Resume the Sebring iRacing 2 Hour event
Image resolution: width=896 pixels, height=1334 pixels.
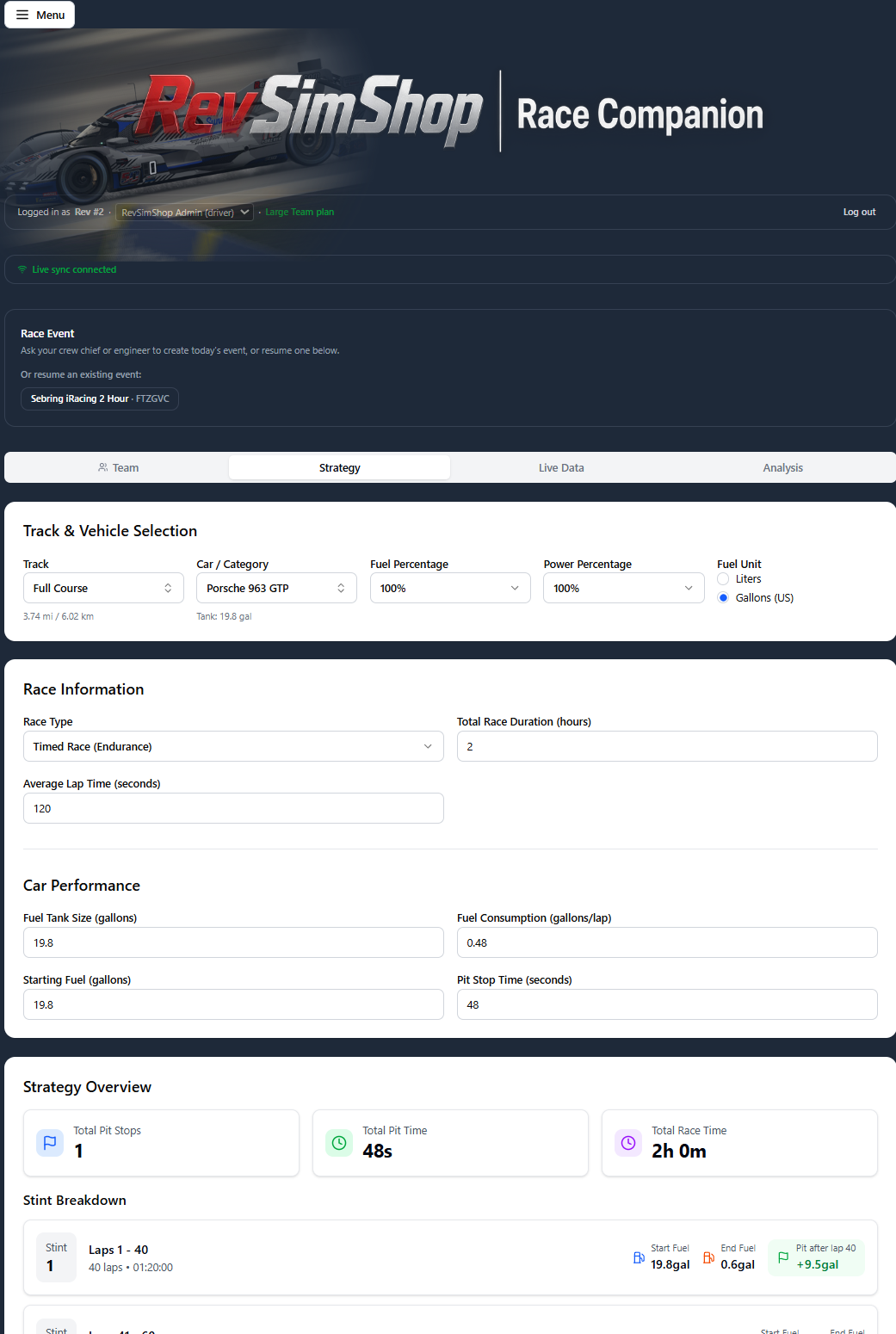(100, 398)
